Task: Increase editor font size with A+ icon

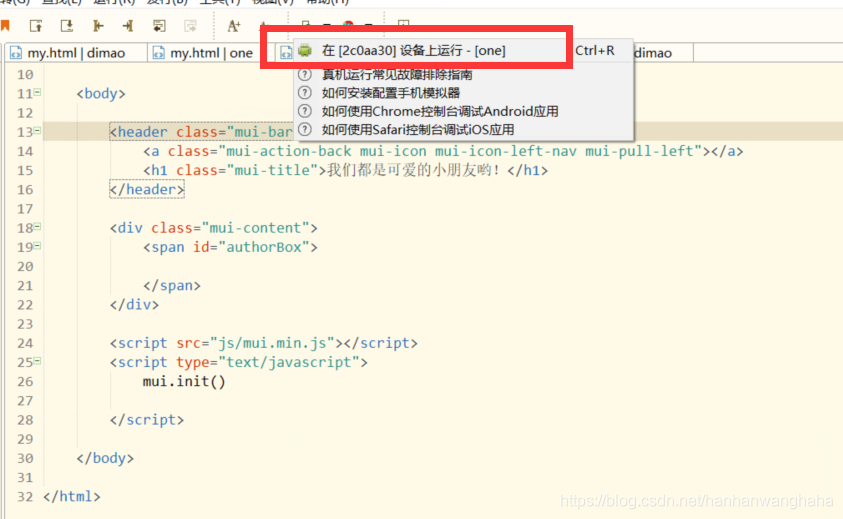Action: [x=233, y=25]
